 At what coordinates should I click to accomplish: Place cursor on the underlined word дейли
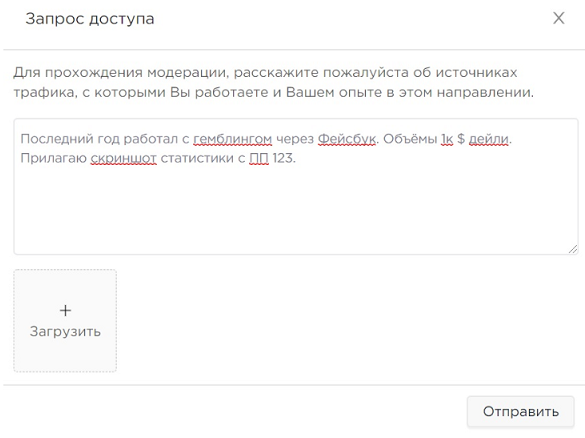(x=489, y=139)
